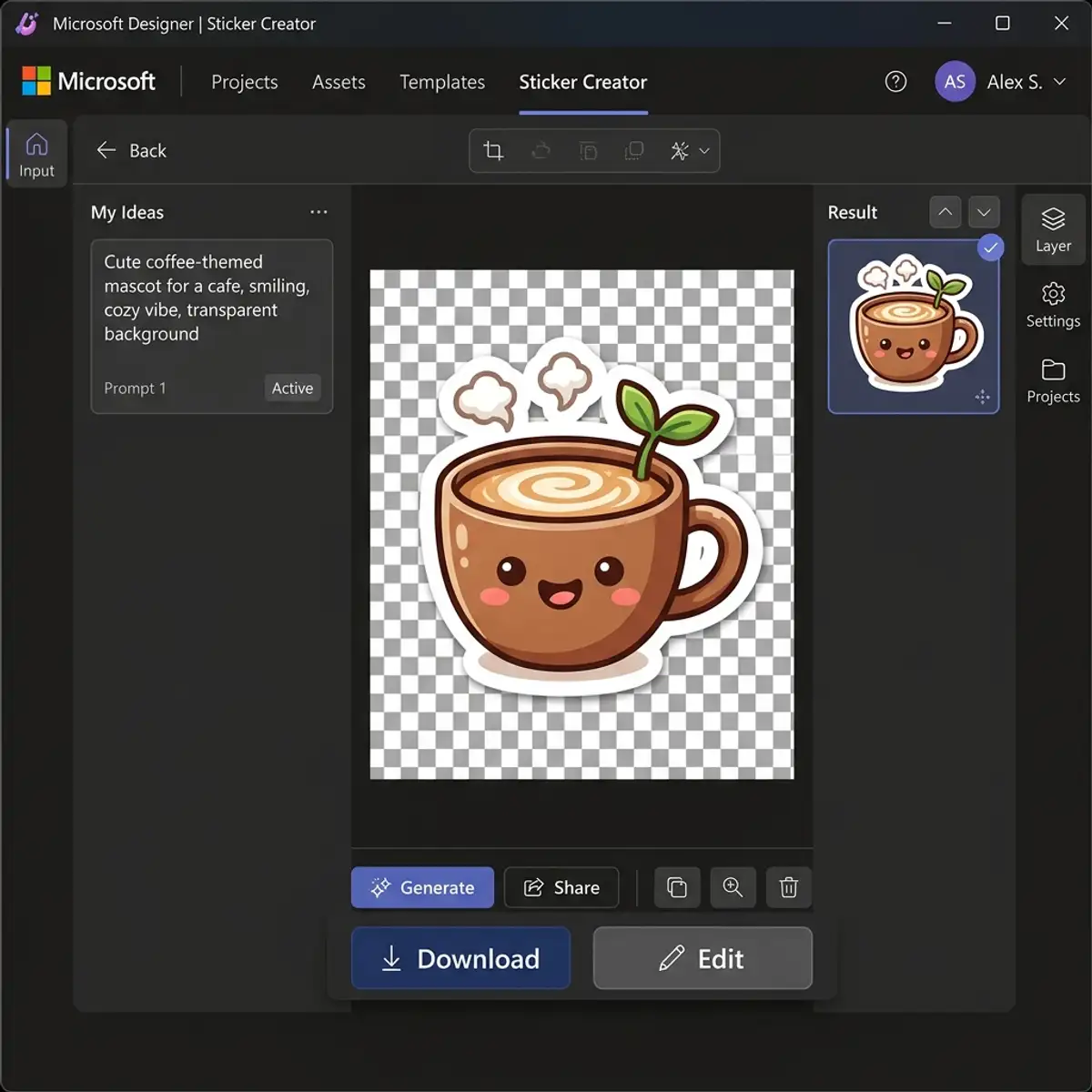The height and width of the screenshot is (1092, 1092).
Task: Download the sticker
Action: click(x=460, y=958)
